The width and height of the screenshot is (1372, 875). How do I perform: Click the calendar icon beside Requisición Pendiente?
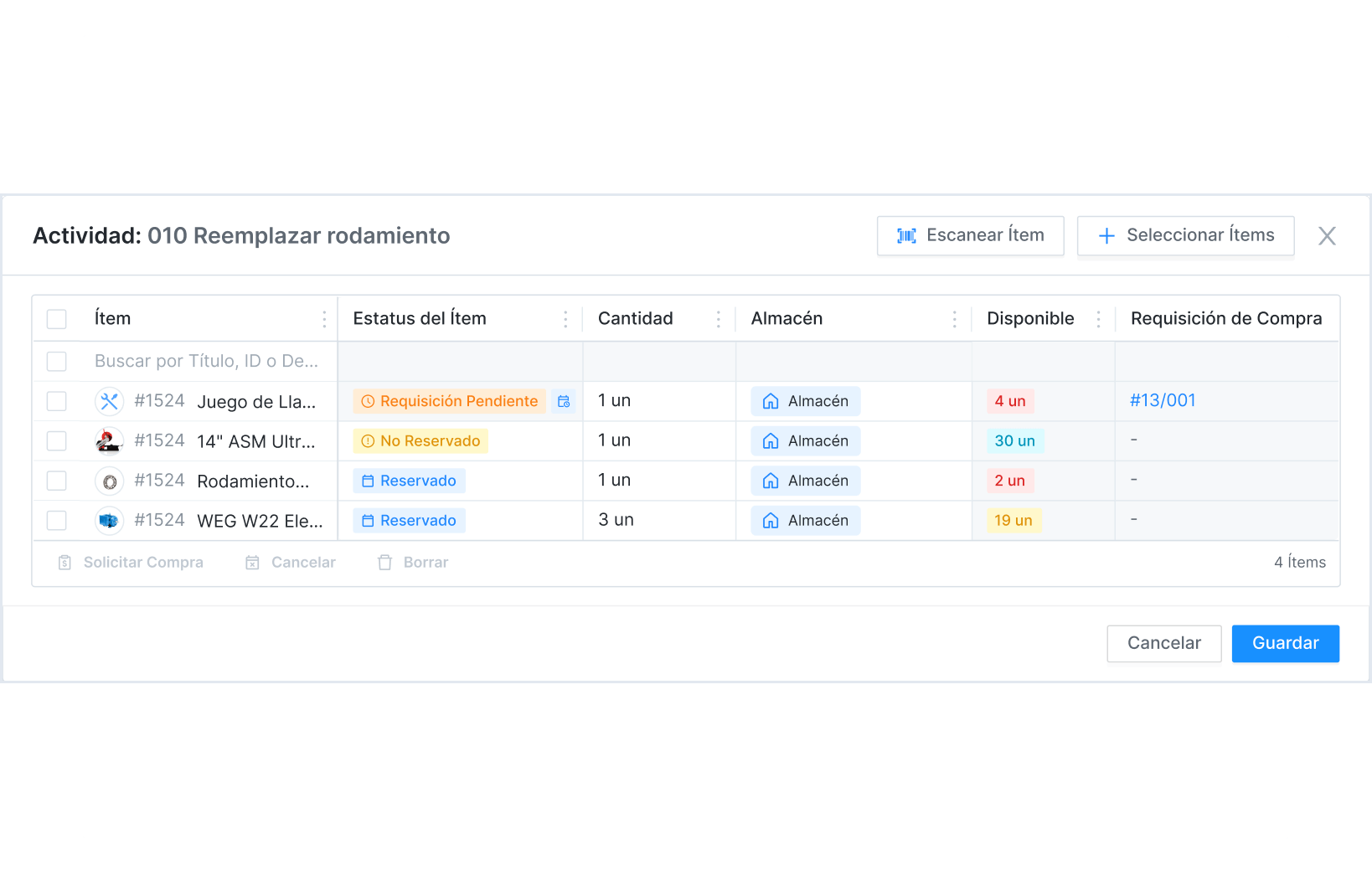(565, 402)
